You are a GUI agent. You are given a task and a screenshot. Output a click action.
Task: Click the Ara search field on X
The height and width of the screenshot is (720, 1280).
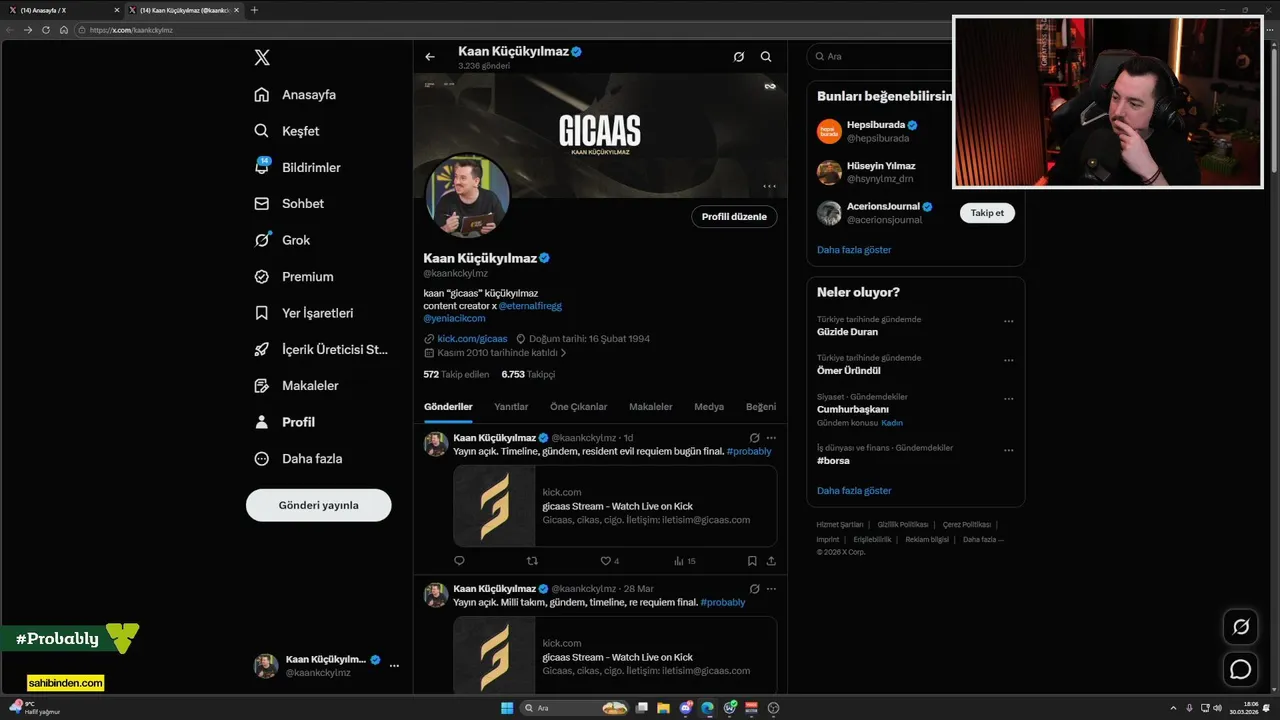click(x=880, y=57)
